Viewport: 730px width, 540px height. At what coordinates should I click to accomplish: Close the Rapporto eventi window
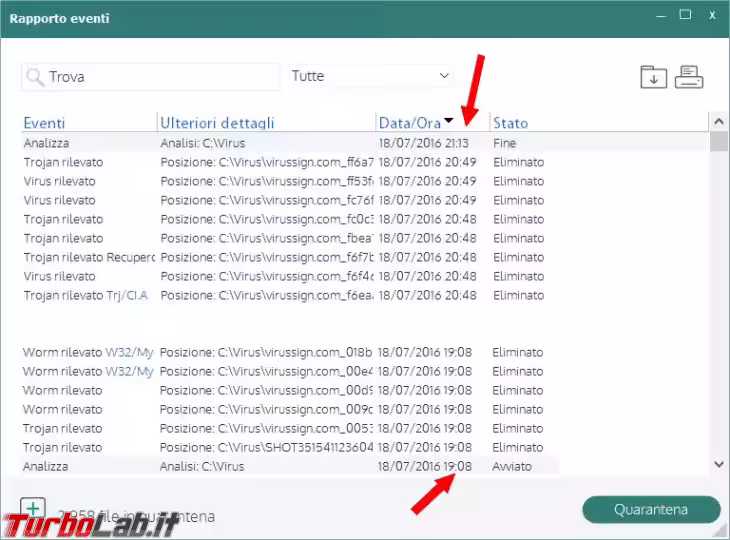click(712, 15)
